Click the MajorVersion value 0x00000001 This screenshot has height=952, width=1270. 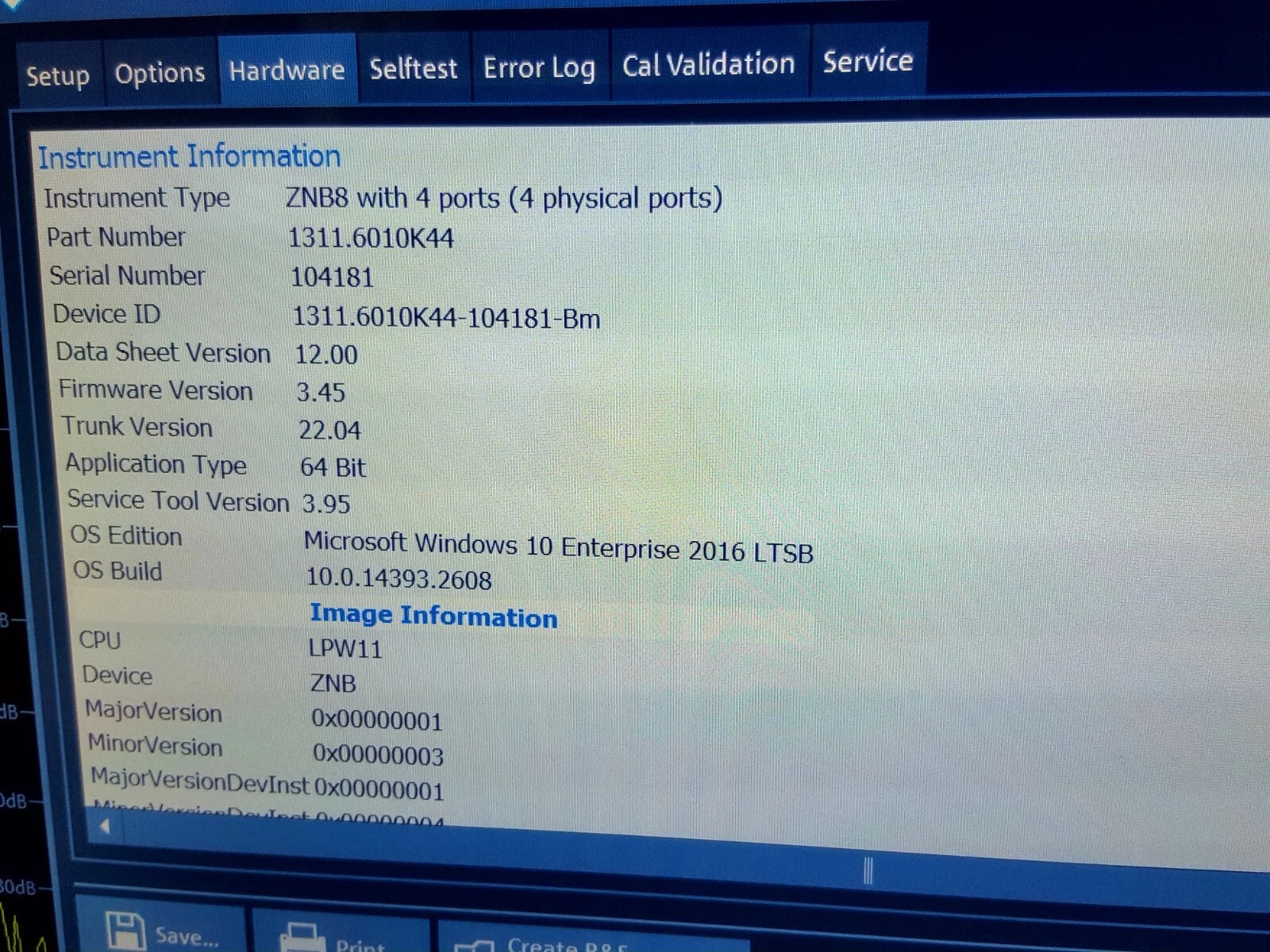[x=377, y=720]
